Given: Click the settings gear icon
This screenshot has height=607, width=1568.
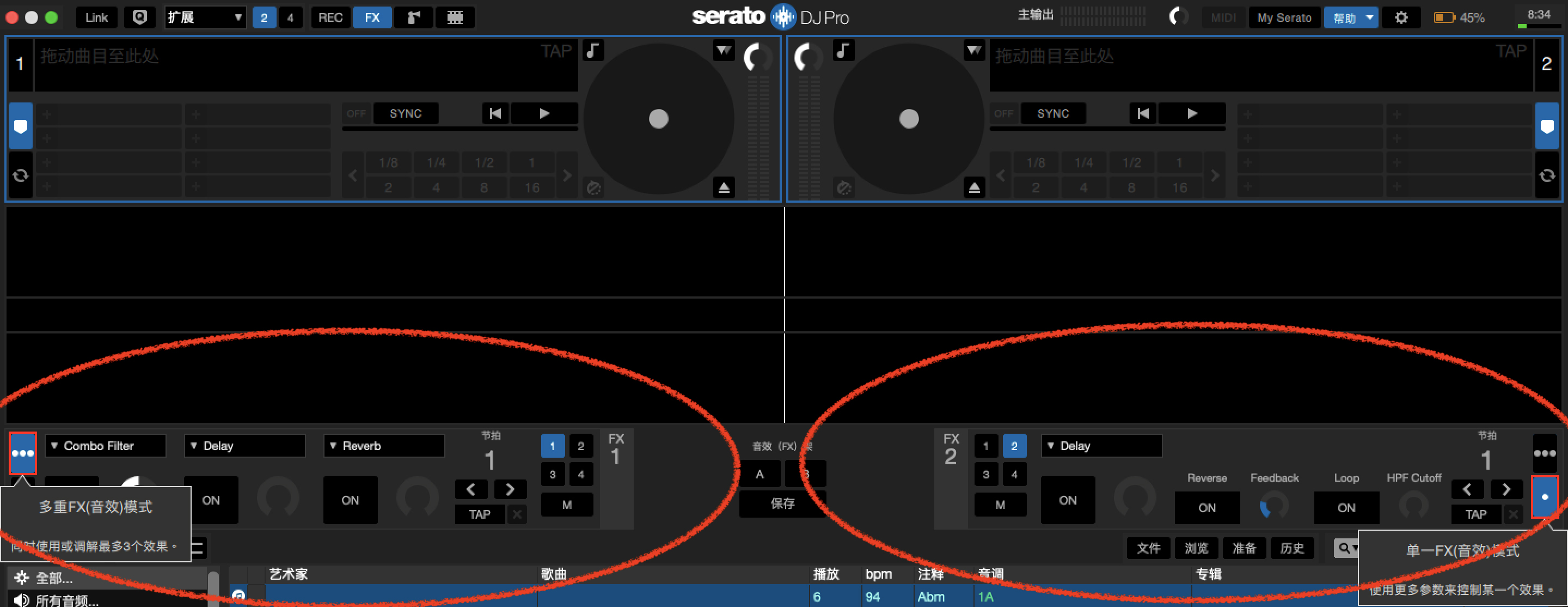Looking at the screenshot, I should pos(1401,17).
